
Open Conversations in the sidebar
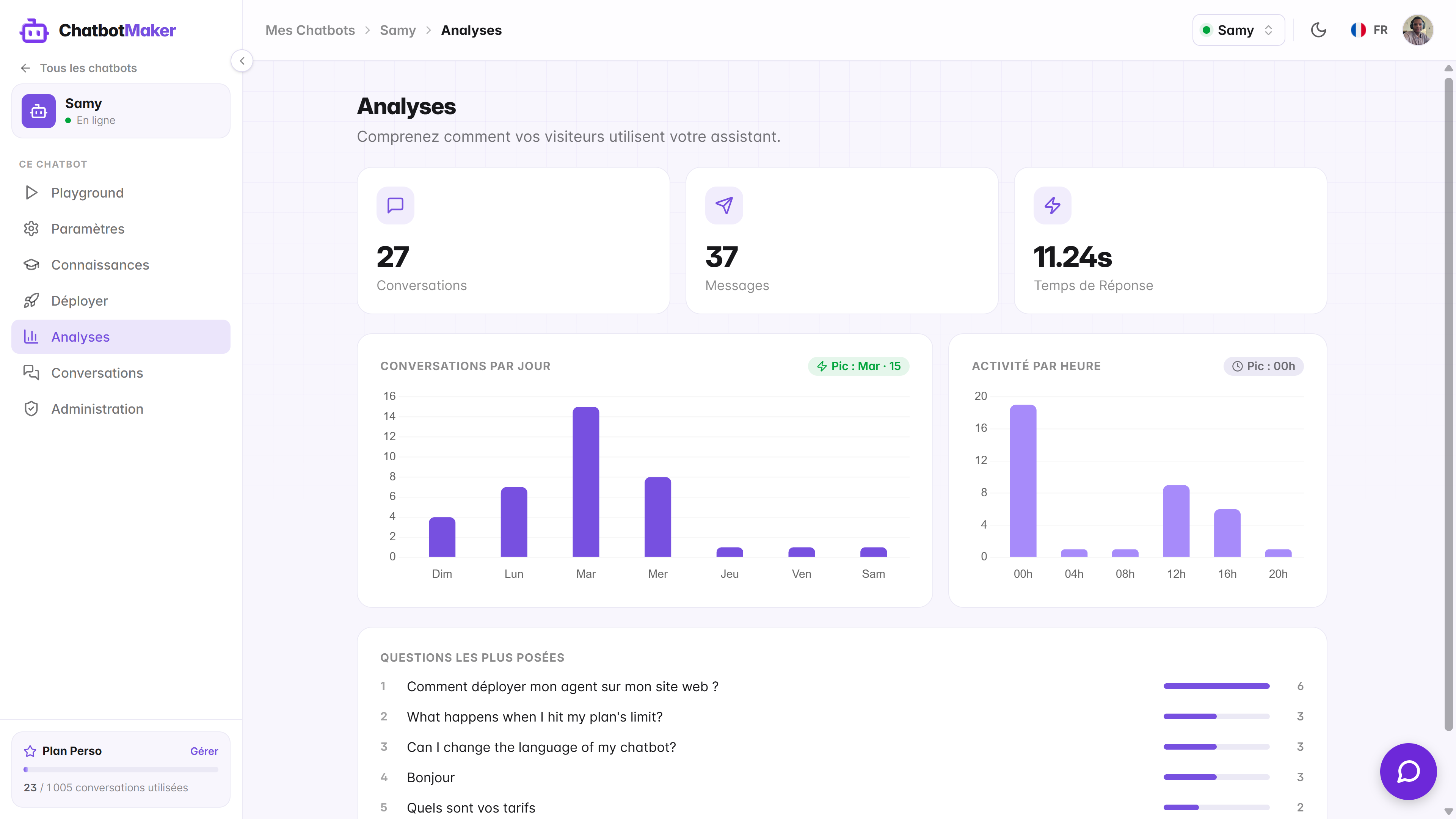point(121,373)
